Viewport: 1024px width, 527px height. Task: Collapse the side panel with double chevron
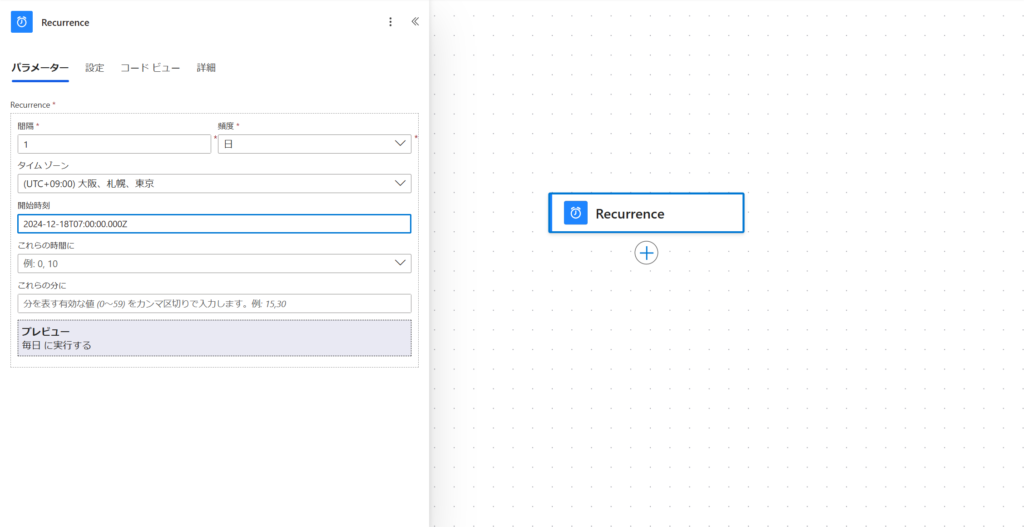tap(415, 22)
